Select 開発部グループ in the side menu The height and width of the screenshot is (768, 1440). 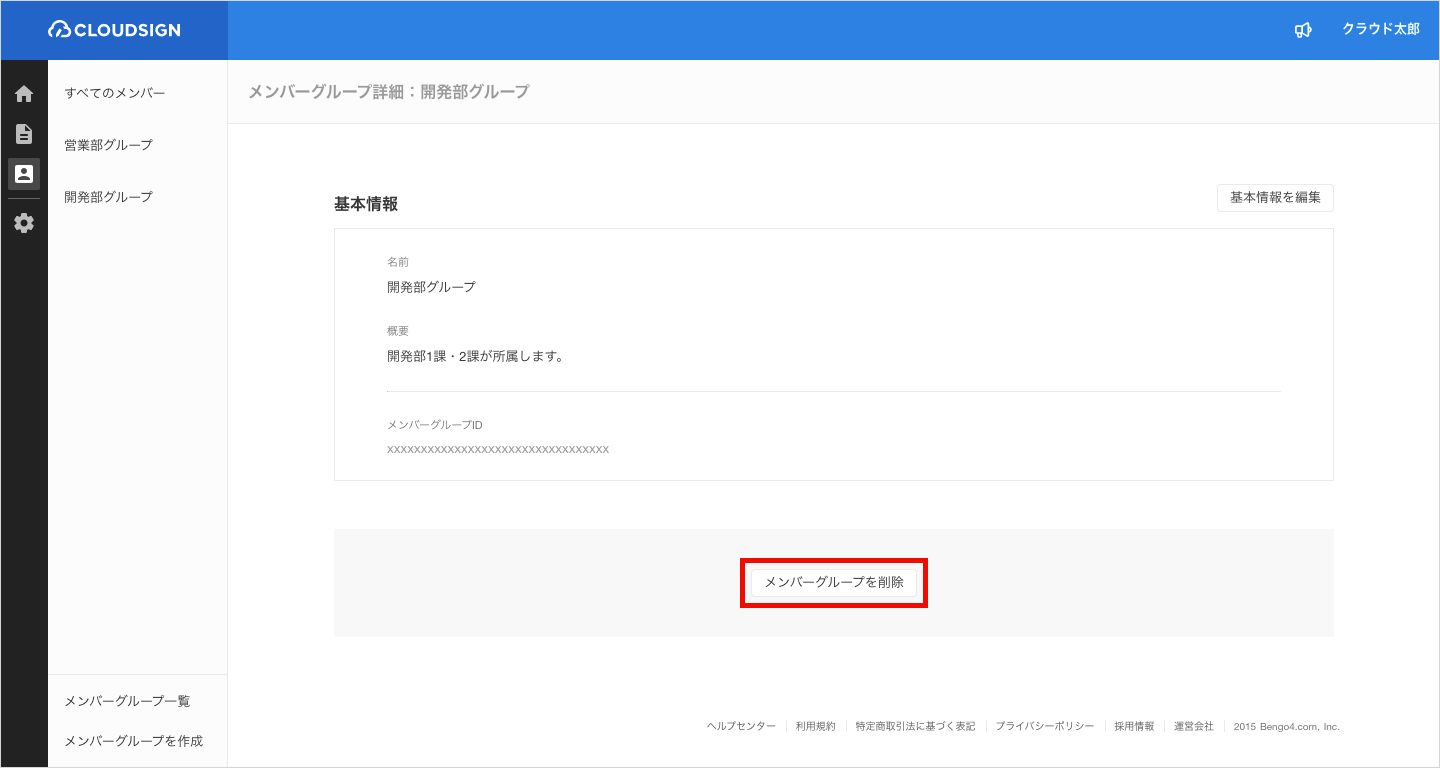108,197
